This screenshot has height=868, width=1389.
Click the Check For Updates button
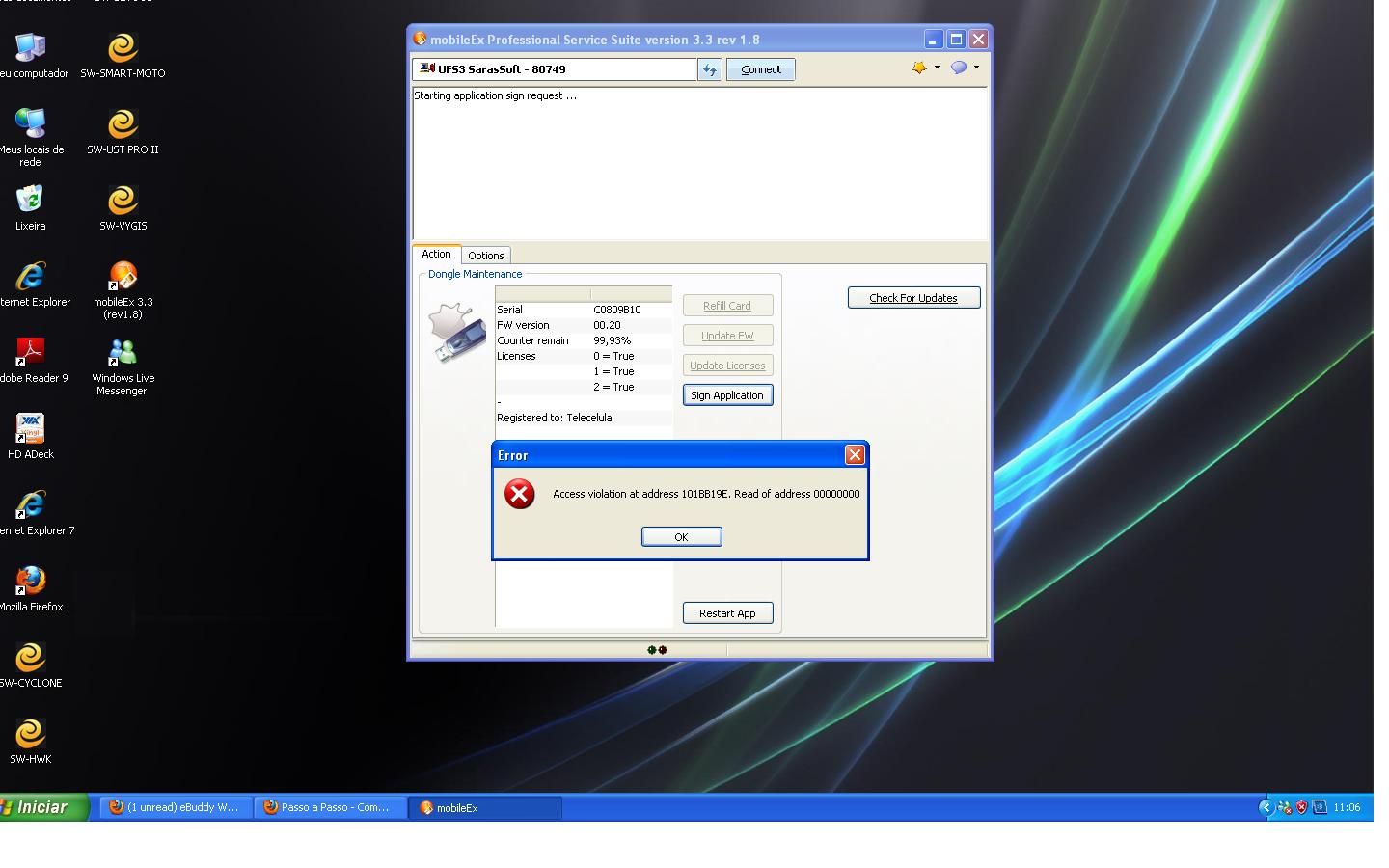[913, 298]
